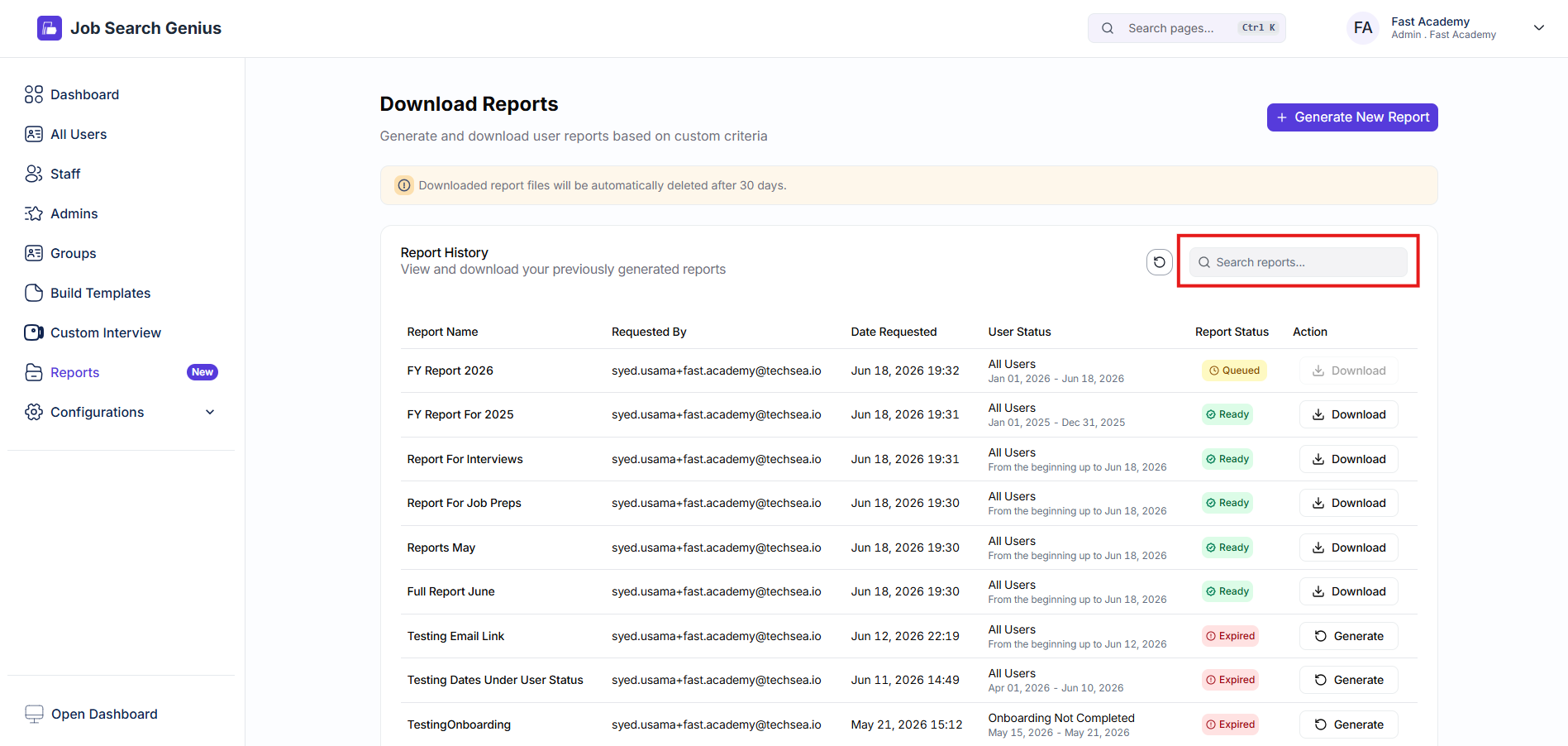Click the info icon in deletion notice
Viewport: 1568px width, 746px height.
coord(404,185)
